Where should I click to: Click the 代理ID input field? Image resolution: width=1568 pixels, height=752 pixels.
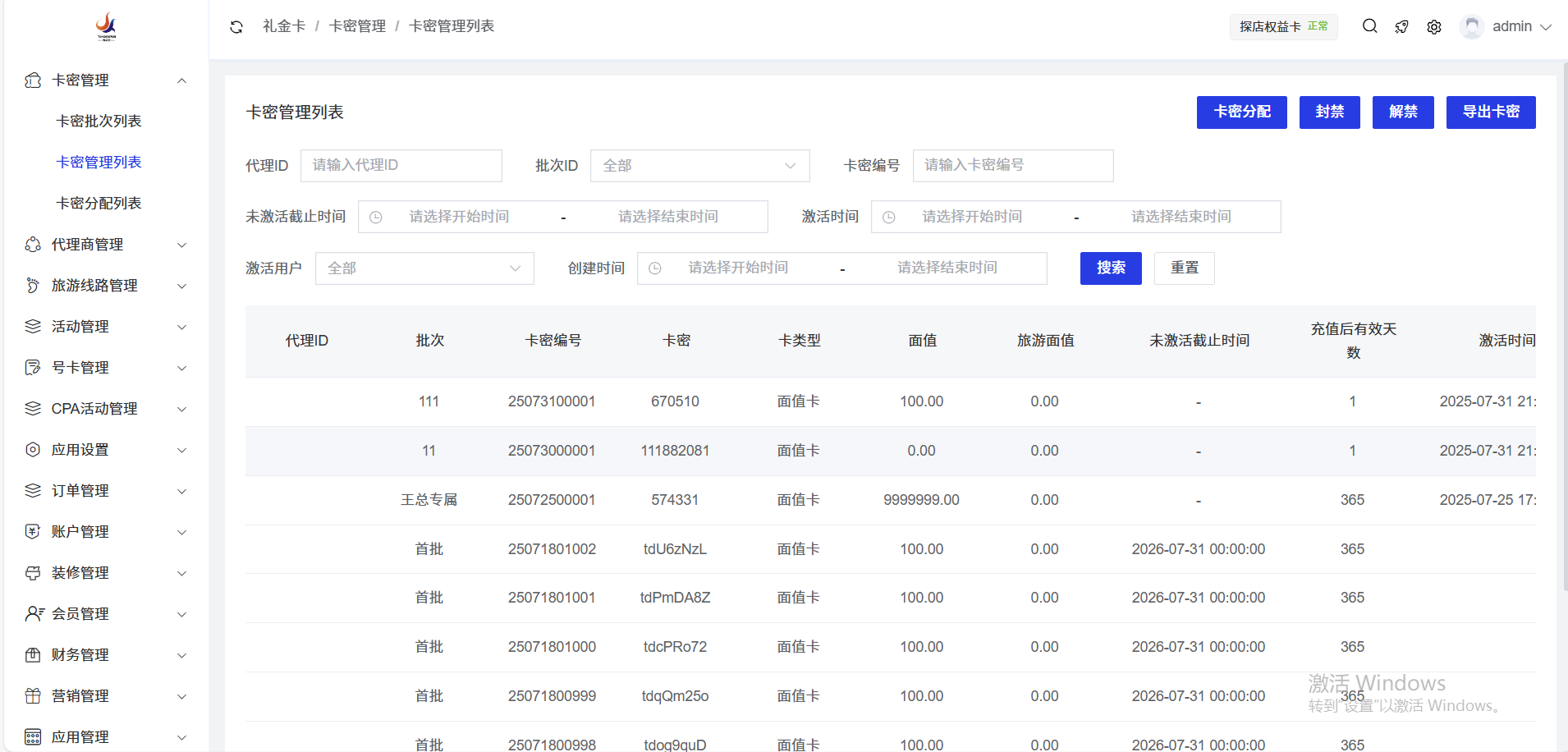[x=401, y=166]
